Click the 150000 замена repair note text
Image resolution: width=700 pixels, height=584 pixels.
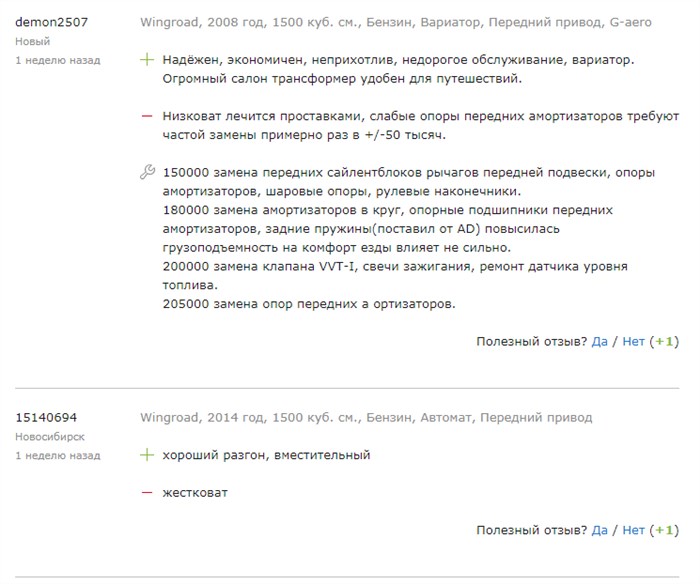coord(408,182)
